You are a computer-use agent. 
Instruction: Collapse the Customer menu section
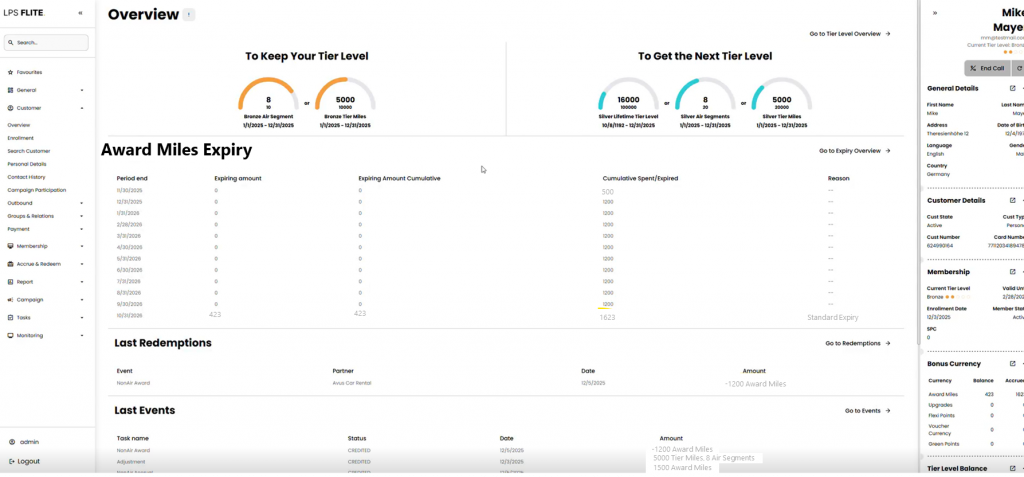(x=82, y=107)
